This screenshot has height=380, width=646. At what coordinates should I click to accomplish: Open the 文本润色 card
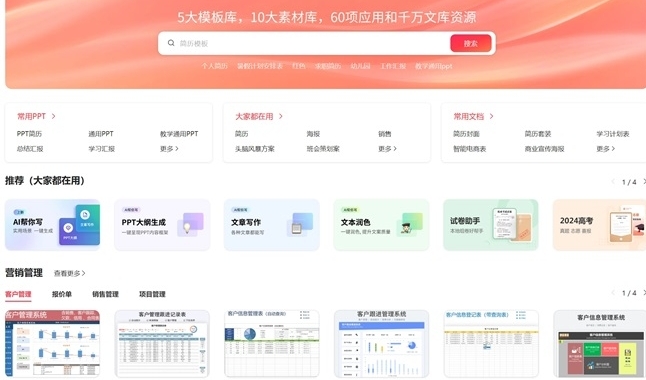coord(381,225)
